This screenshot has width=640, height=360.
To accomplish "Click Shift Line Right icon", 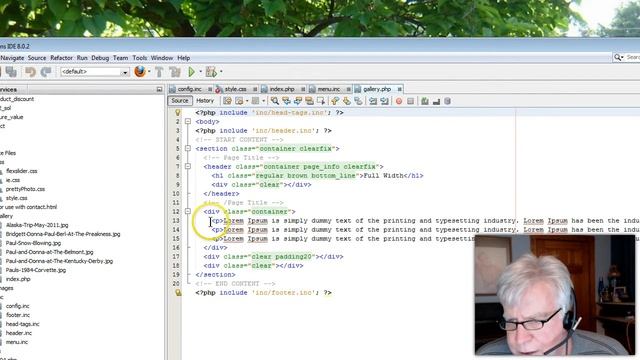I will pyautogui.click(x=384, y=101).
